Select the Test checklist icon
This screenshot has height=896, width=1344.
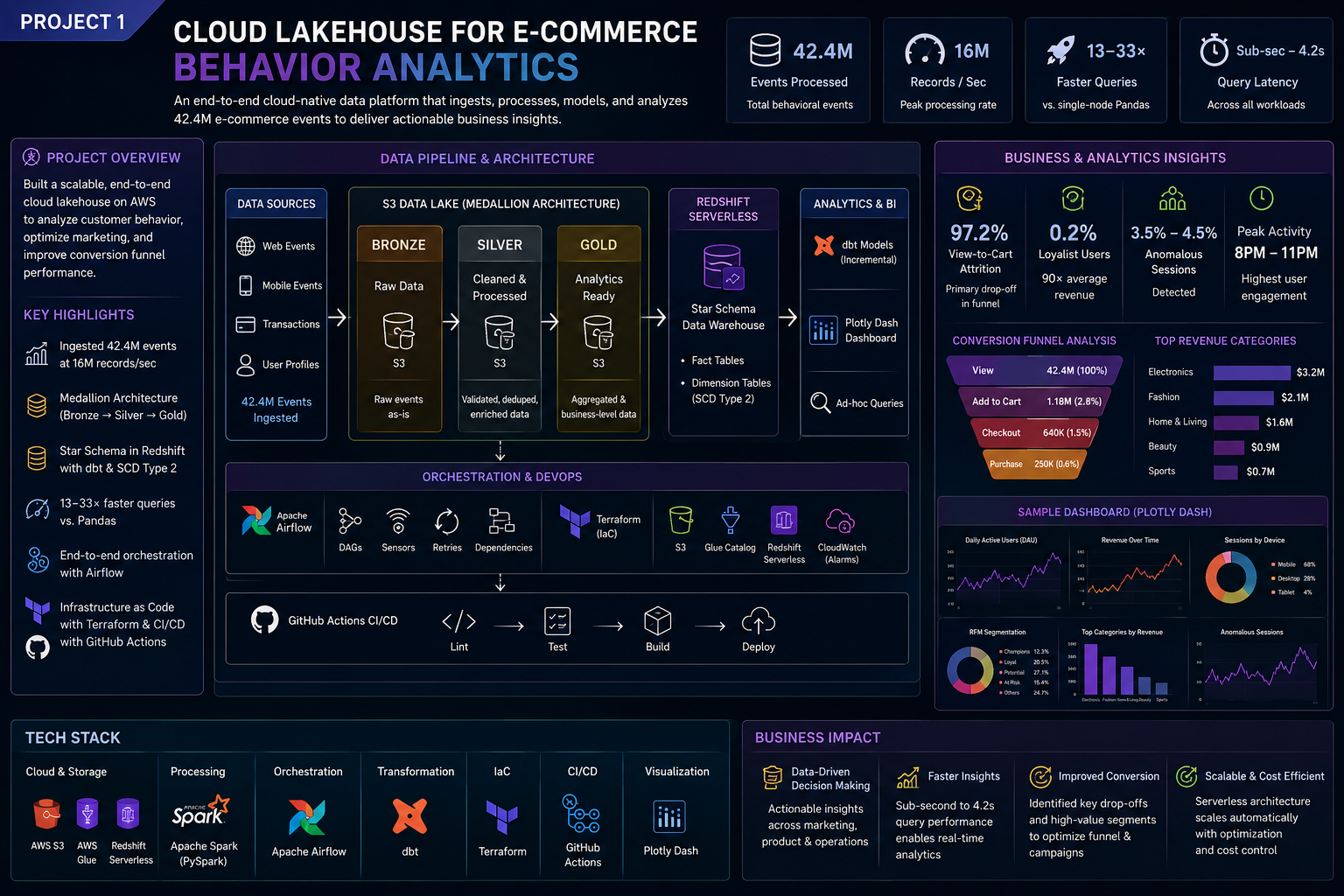point(557,621)
